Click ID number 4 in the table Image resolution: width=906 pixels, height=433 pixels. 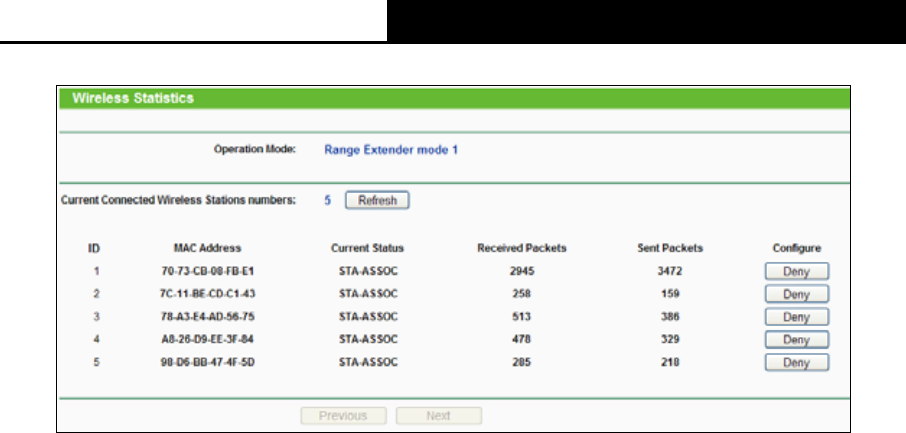(x=96, y=339)
